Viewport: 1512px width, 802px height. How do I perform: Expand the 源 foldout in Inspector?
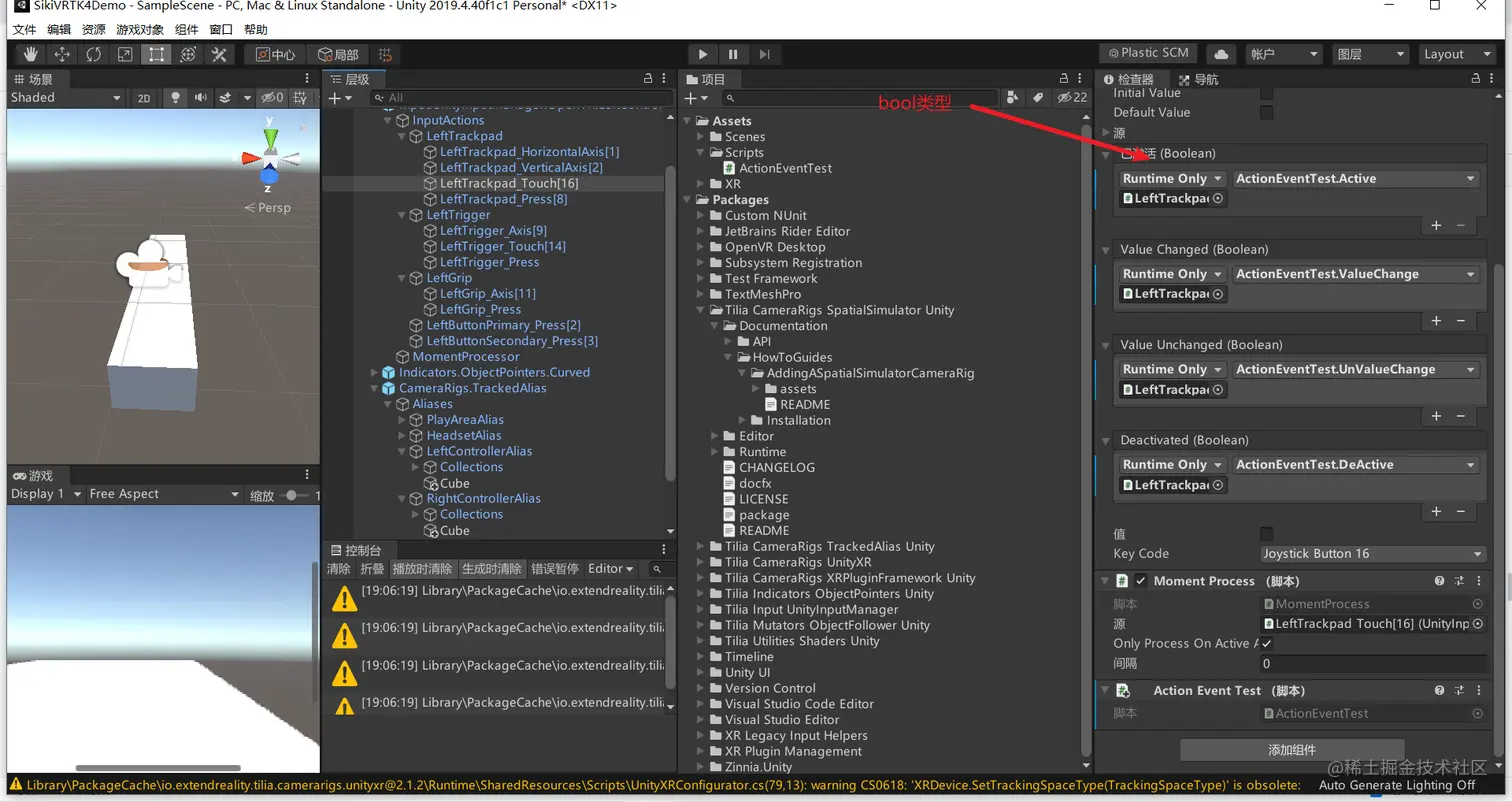(1106, 133)
